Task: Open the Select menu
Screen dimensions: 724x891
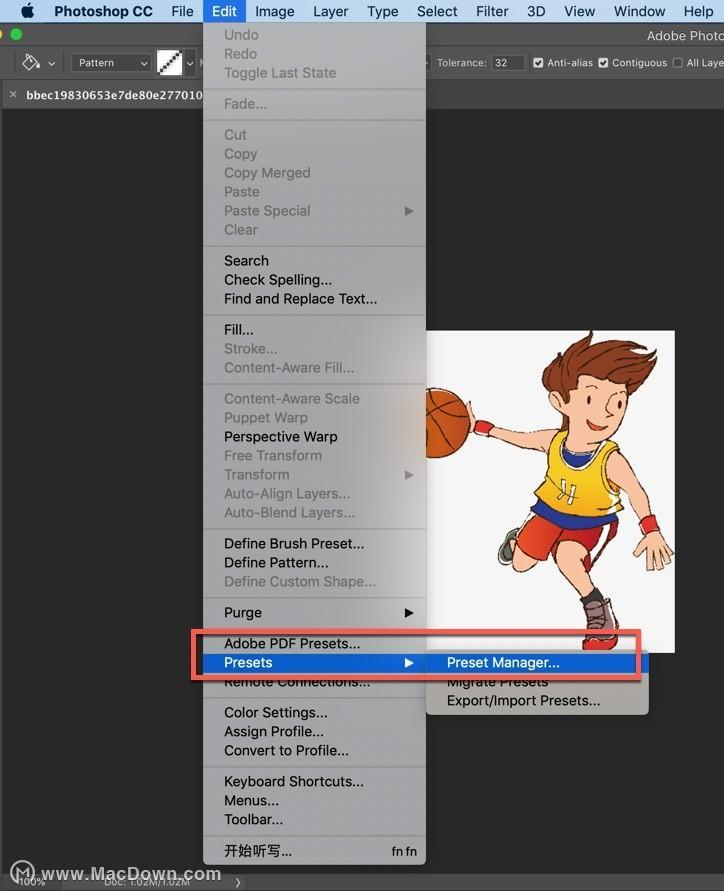Action: 437,11
